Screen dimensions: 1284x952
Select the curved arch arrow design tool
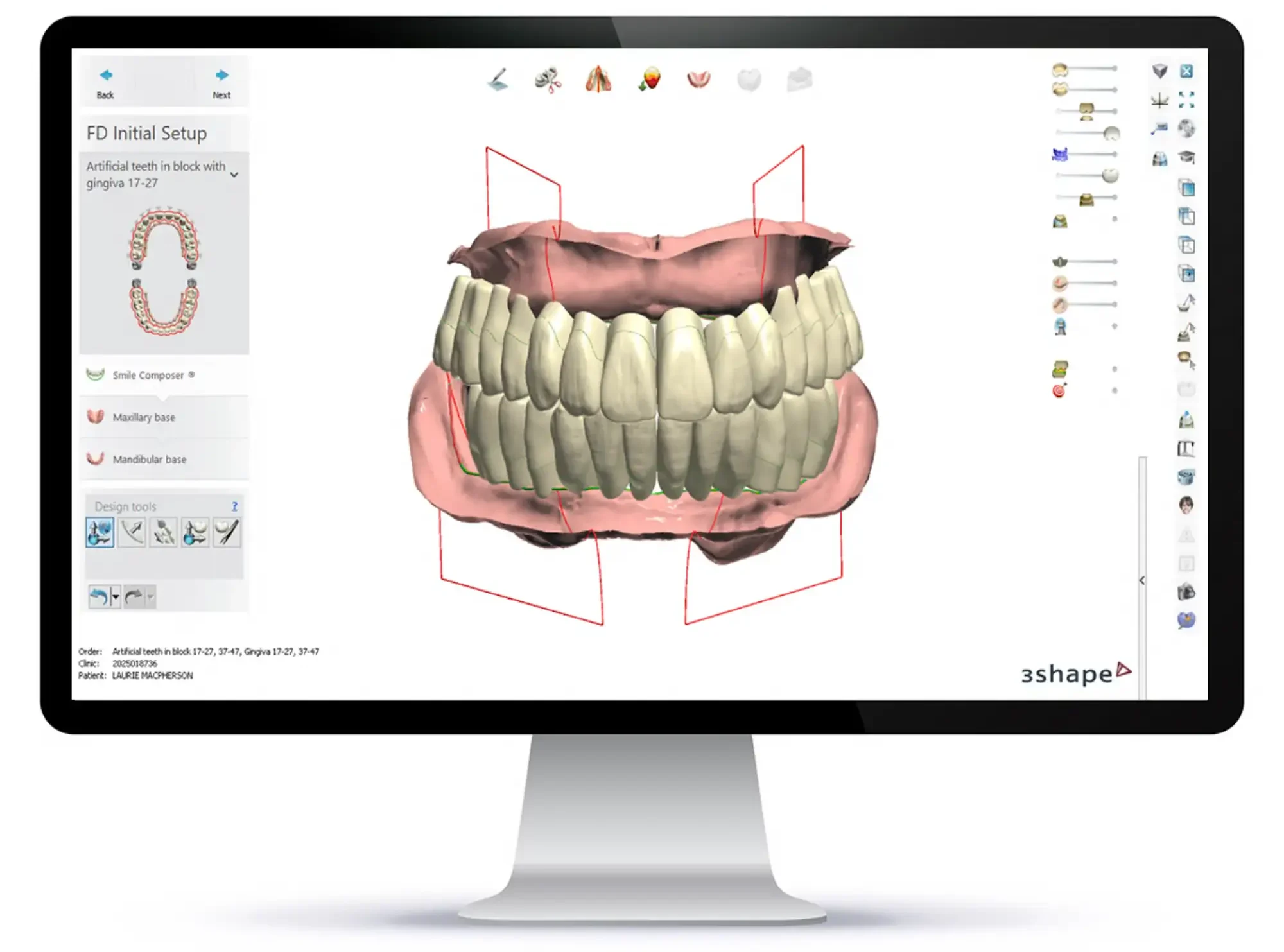coord(132,533)
